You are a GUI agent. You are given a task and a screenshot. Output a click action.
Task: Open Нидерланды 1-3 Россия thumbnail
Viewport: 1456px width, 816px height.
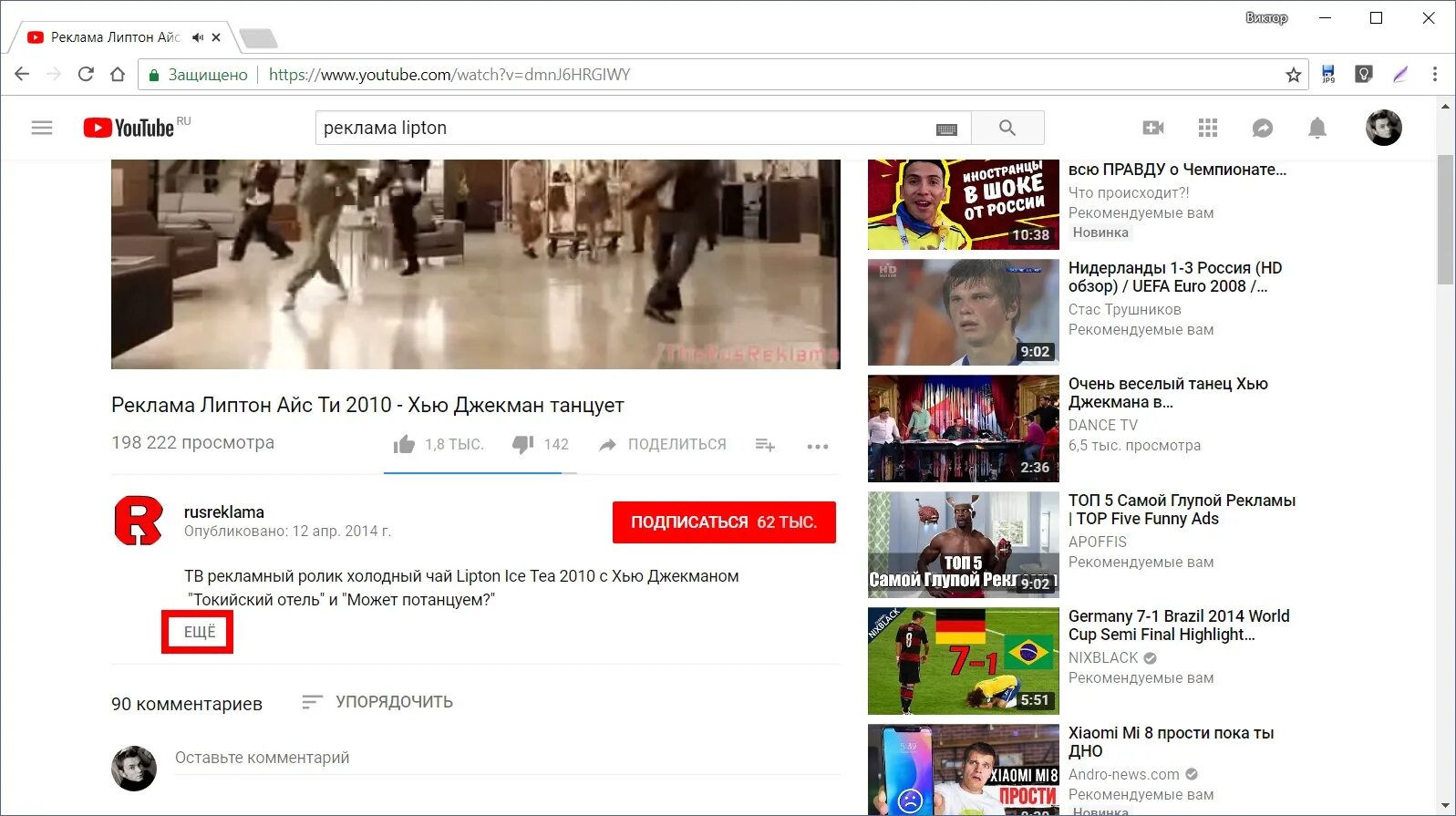tap(963, 312)
